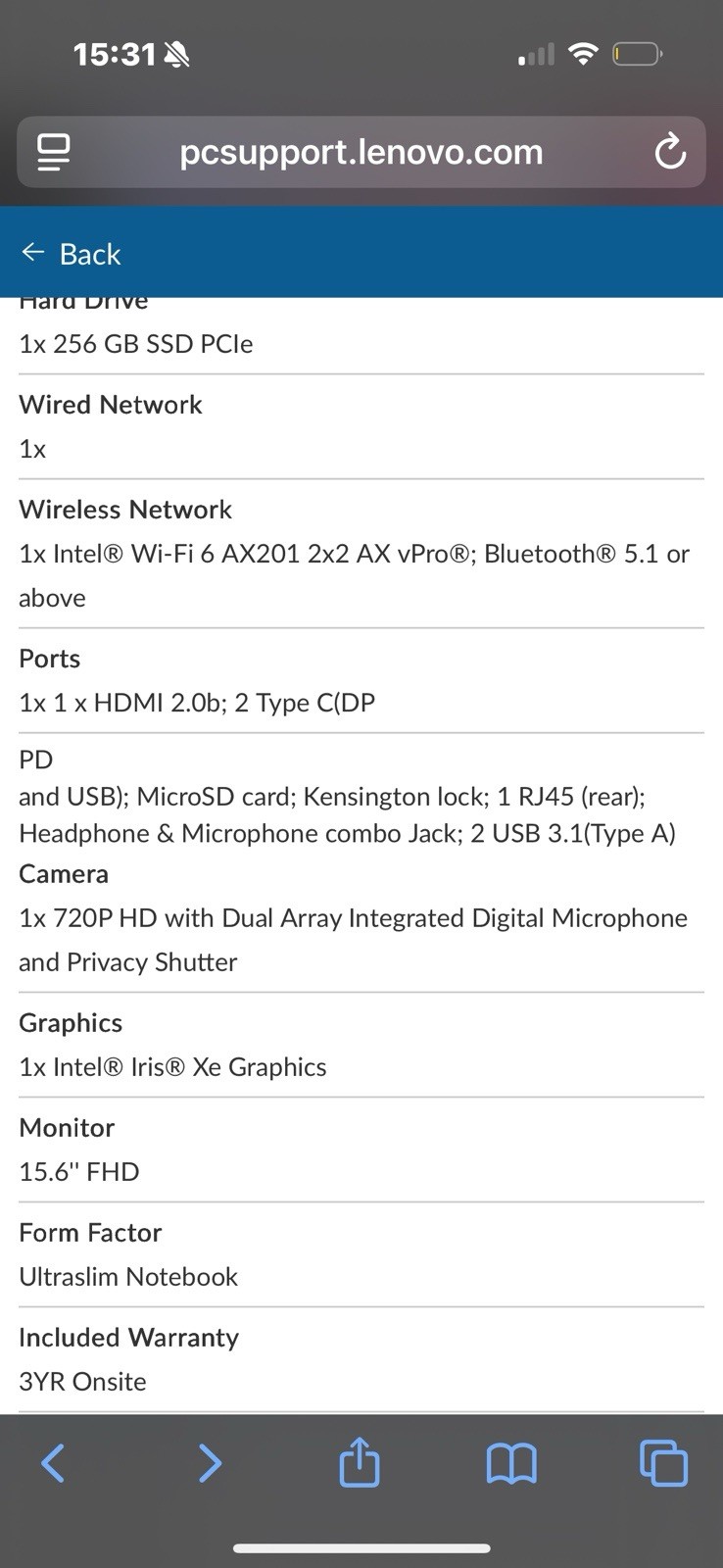Image resolution: width=723 pixels, height=1568 pixels.
Task: Tap the Included Warranty 3YR Onsite row
Action: 361,1359
